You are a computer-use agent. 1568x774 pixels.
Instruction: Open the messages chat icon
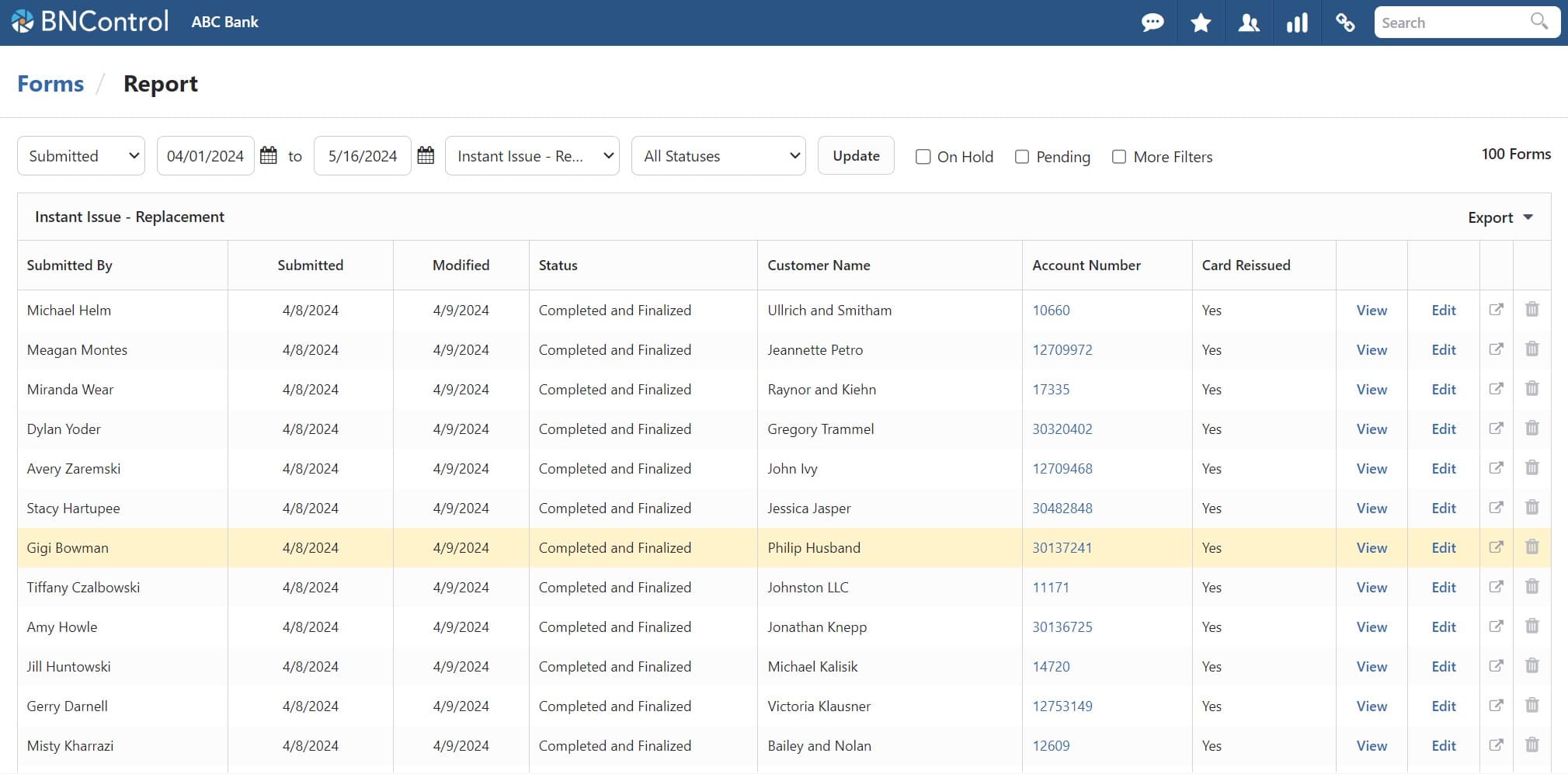point(1154,23)
